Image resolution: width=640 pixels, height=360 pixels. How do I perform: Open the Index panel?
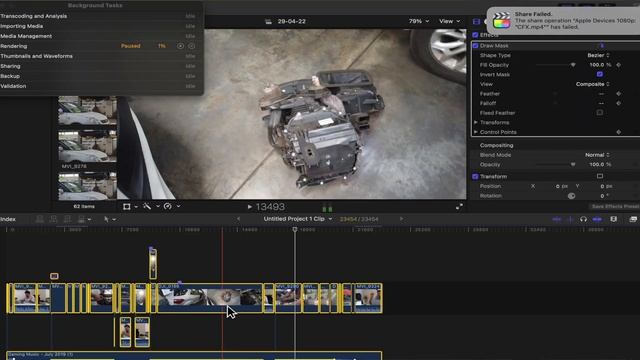pyautogui.click(x=8, y=219)
